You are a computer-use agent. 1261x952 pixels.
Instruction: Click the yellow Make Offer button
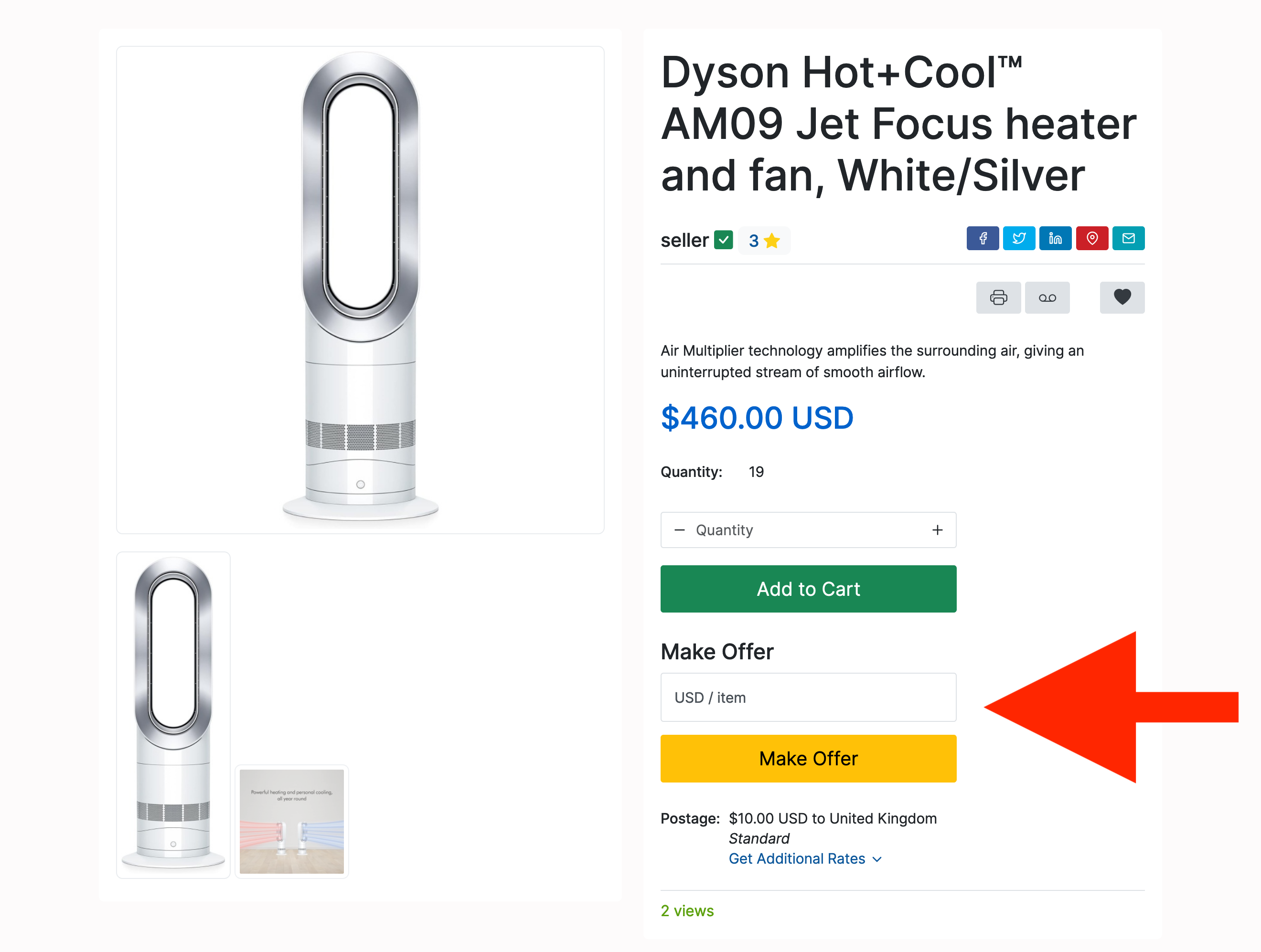(808, 759)
